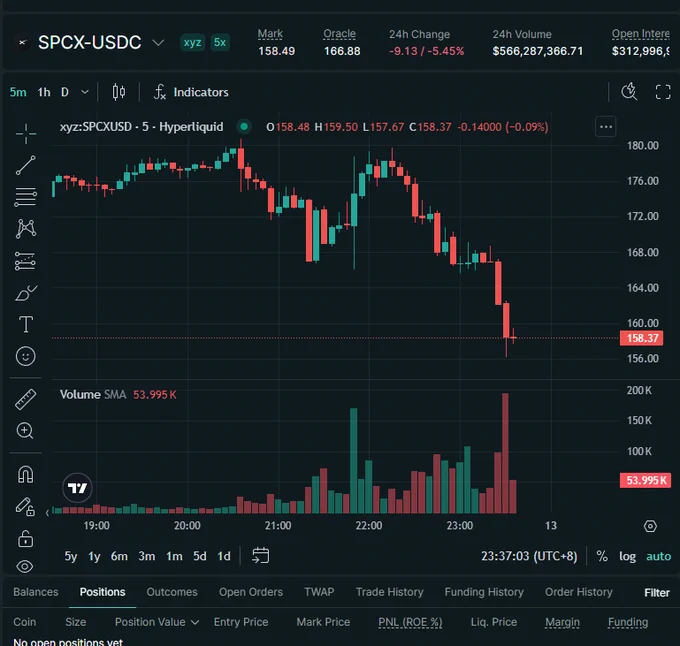The image size is (680, 646).
Task: Click the 53.995K volume axis label
Action: pos(645,480)
